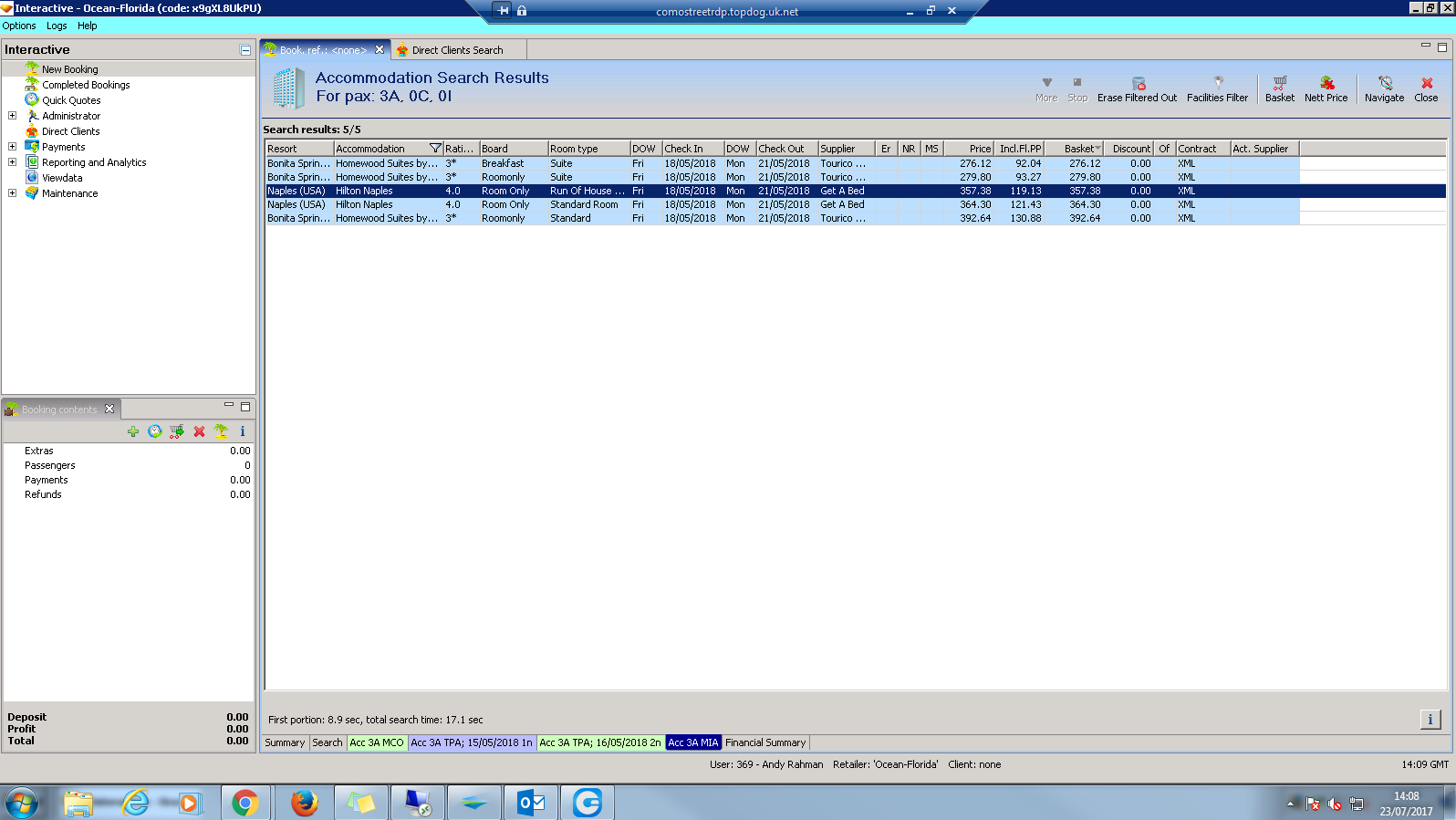Sort results by the Check In column

tap(692, 149)
